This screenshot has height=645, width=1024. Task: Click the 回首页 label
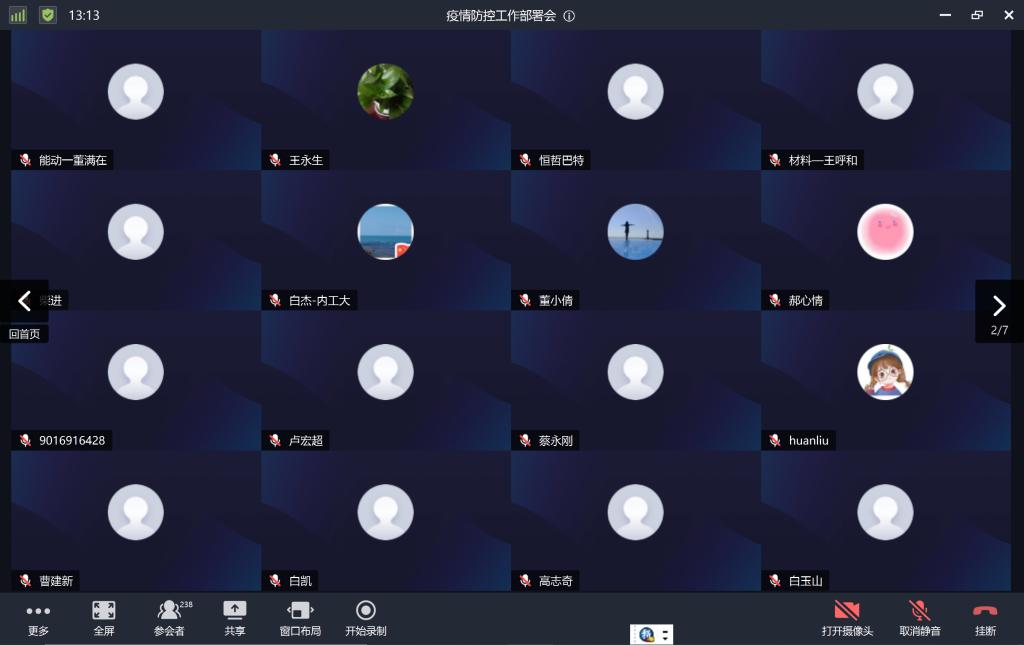[25, 334]
